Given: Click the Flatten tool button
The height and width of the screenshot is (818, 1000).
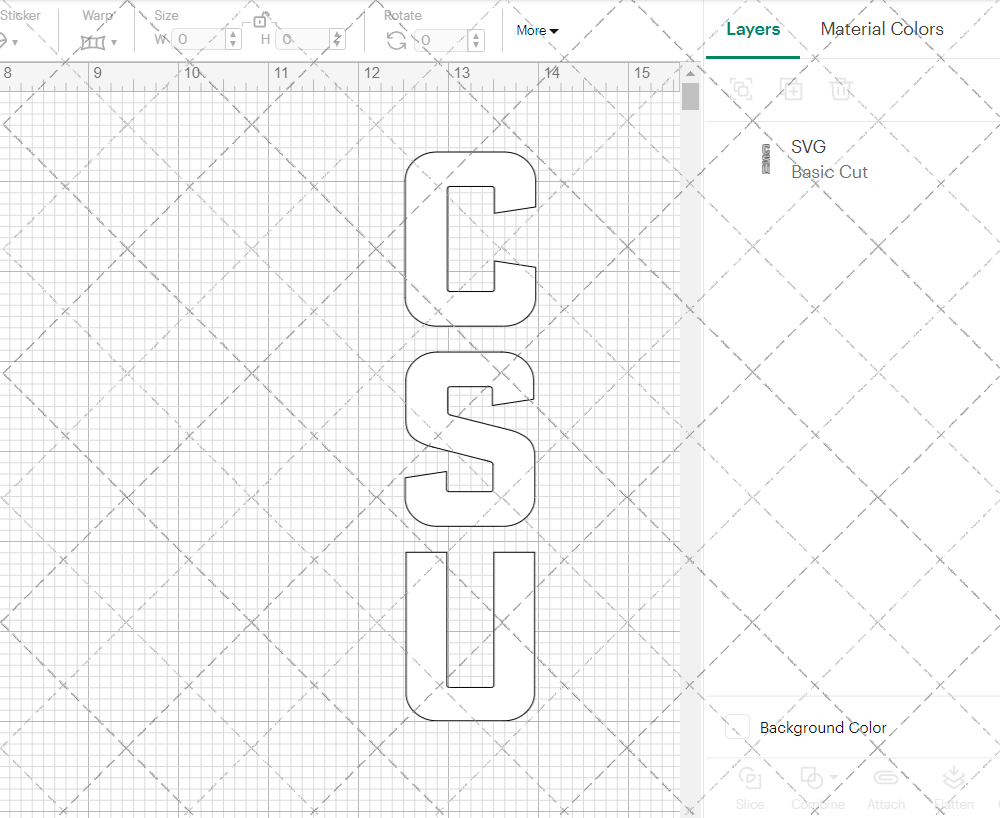Looking at the screenshot, I should pos(953,788).
